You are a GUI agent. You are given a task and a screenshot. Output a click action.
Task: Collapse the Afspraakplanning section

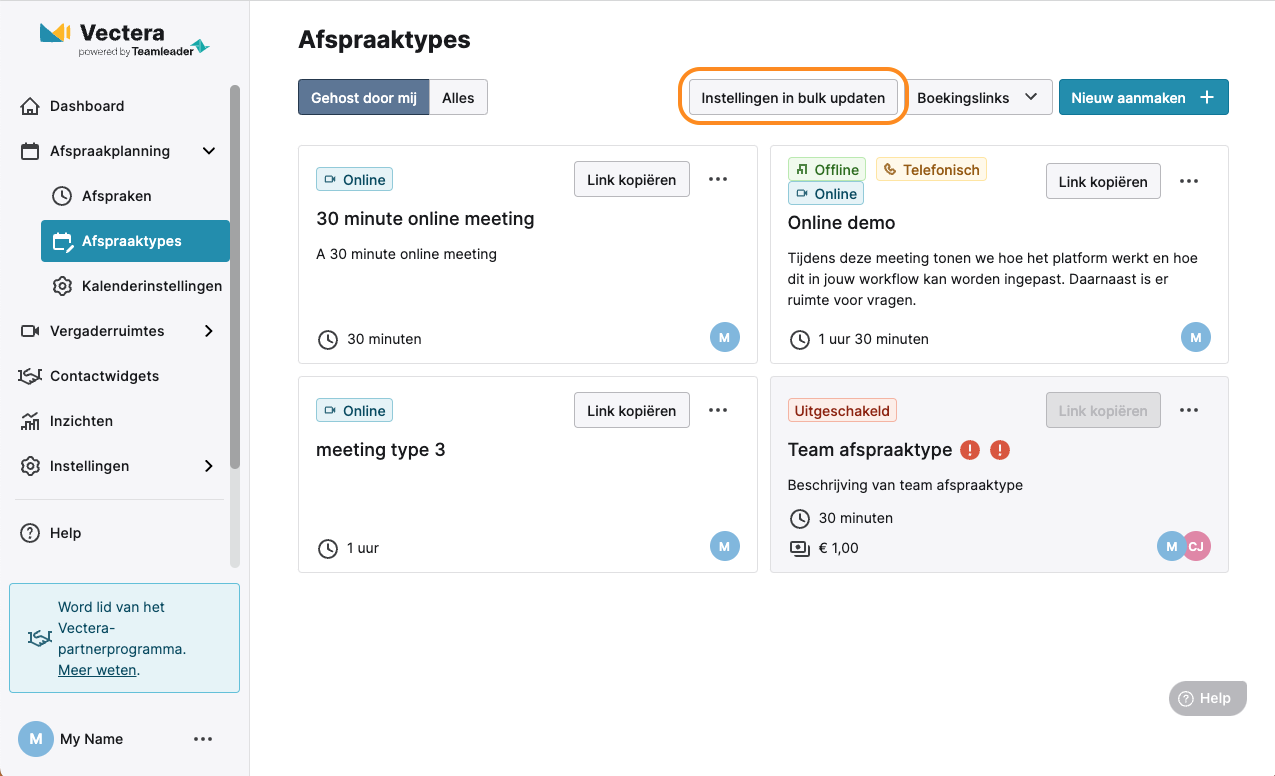(209, 151)
